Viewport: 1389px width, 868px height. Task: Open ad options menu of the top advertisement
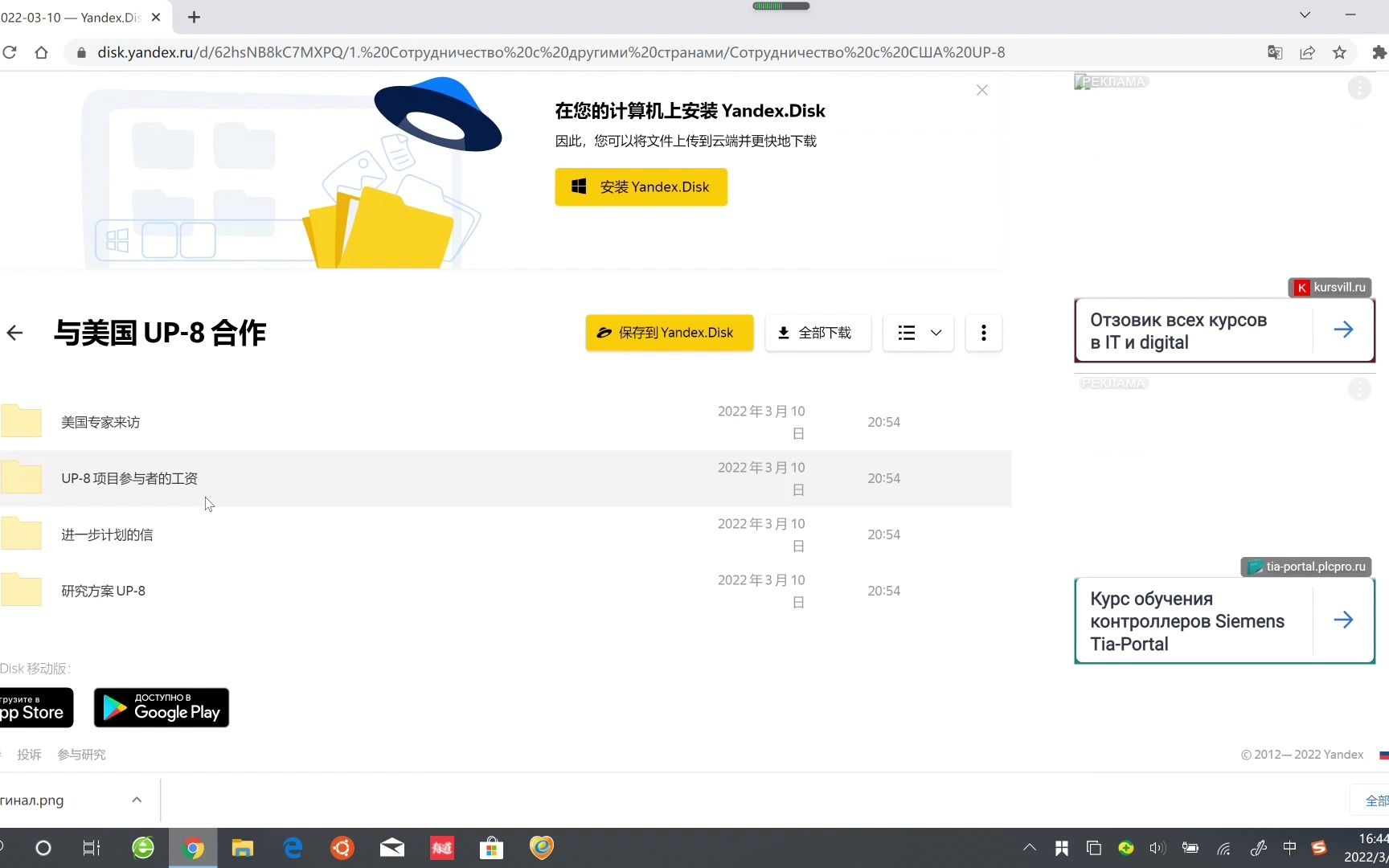1359,88
